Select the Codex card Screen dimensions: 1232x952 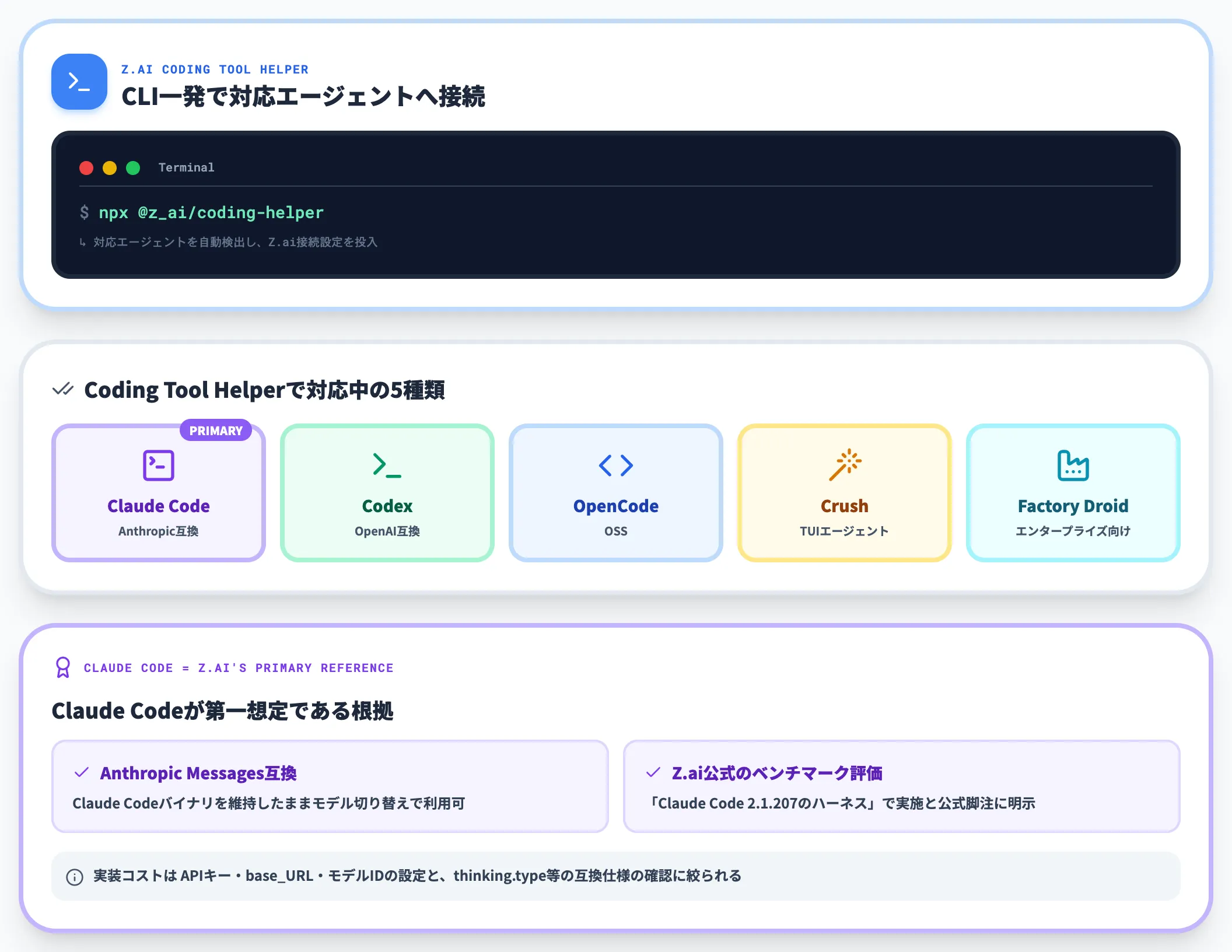pos(387,493)
